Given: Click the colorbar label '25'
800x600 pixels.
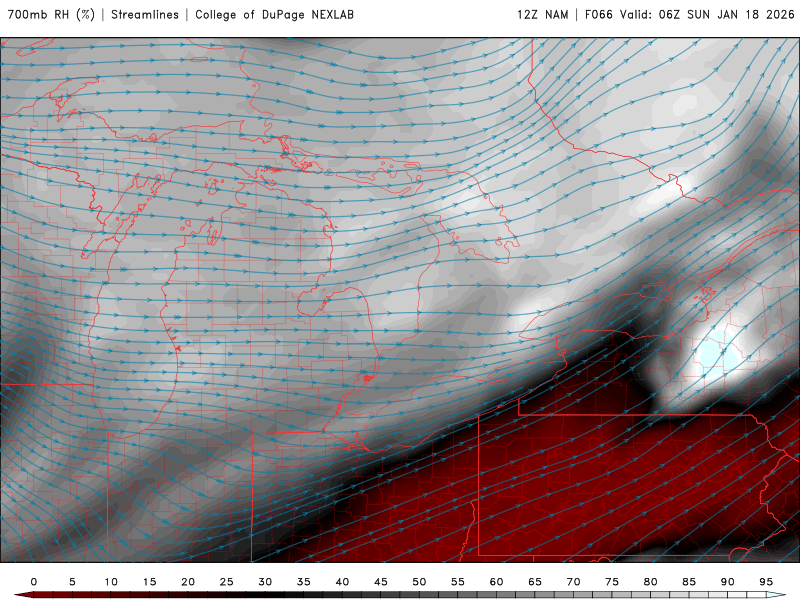Looking at the screenshot, I should point(227,582).
